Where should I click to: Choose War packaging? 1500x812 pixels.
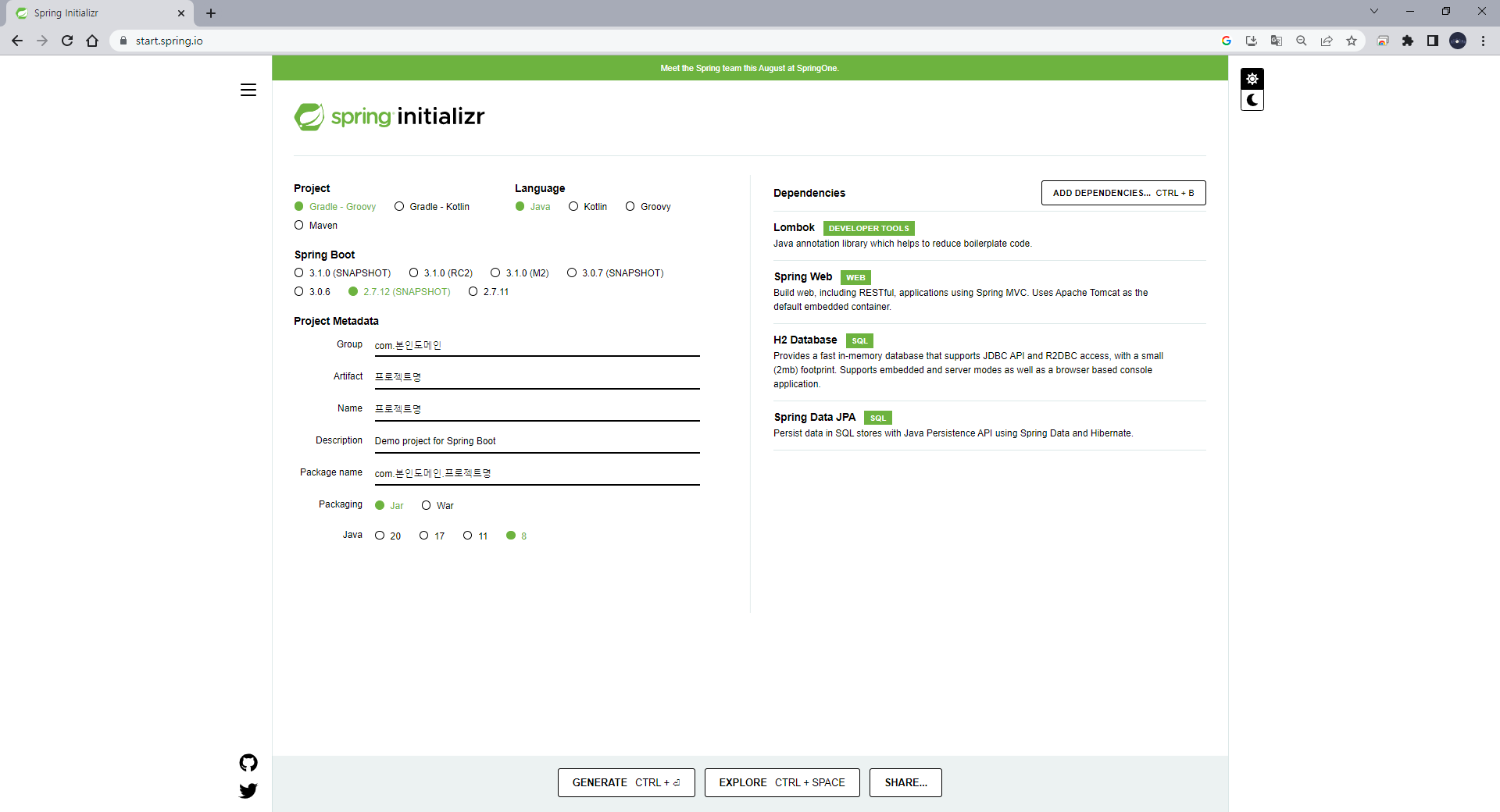[437, 506]
